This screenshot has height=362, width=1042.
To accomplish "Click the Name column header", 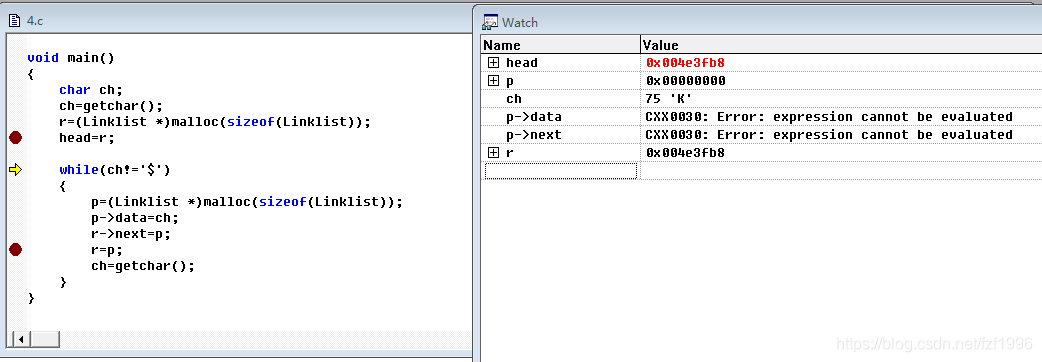I will click(x=560, y=45).
